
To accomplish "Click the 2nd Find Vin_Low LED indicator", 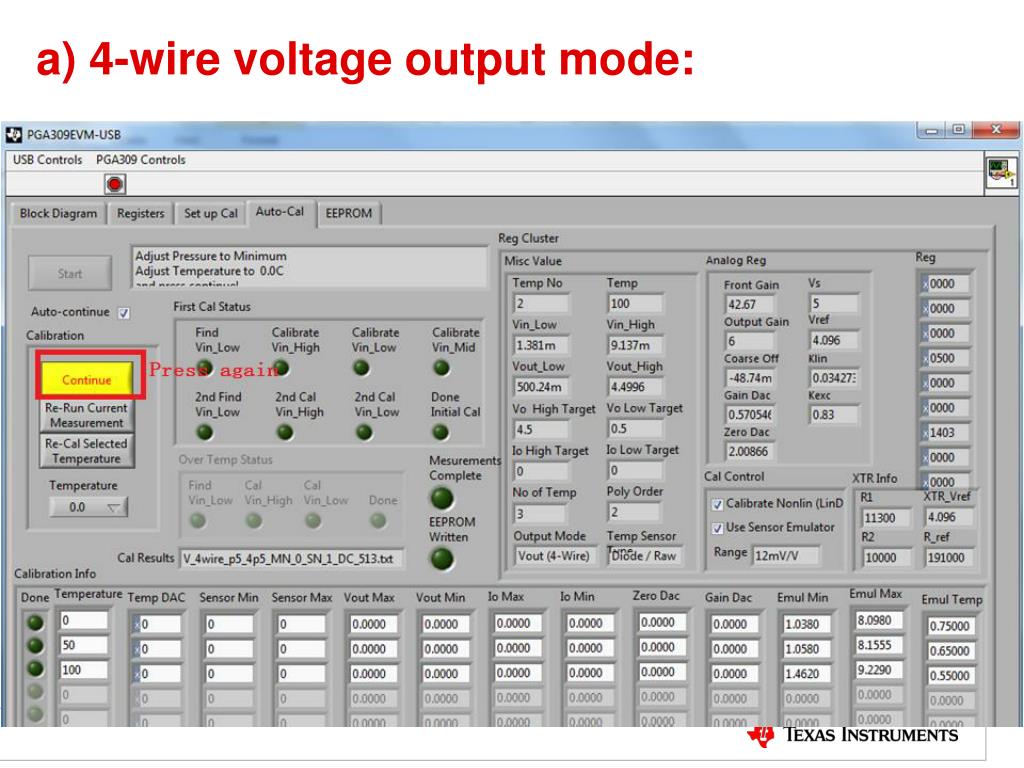I will pos(204,432).
